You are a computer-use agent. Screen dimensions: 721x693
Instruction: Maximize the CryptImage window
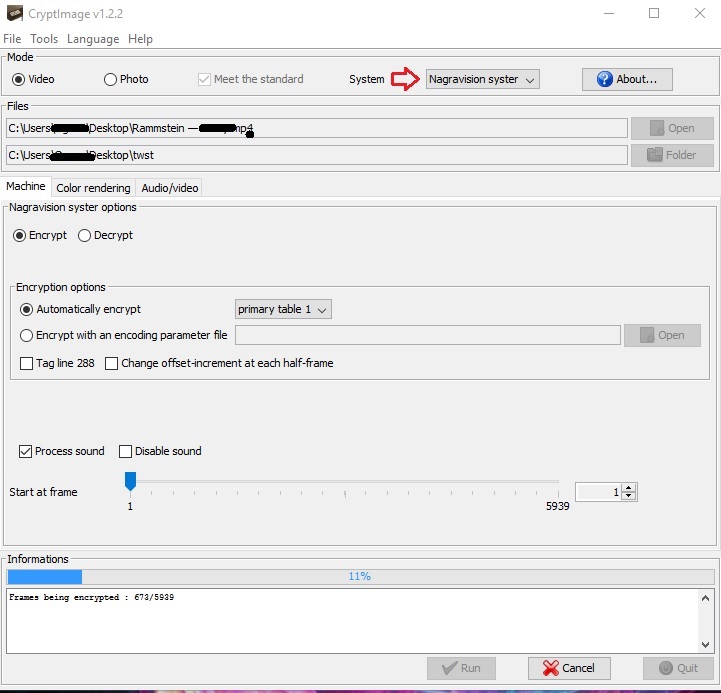pyautogui.click(x=654, y=13)
